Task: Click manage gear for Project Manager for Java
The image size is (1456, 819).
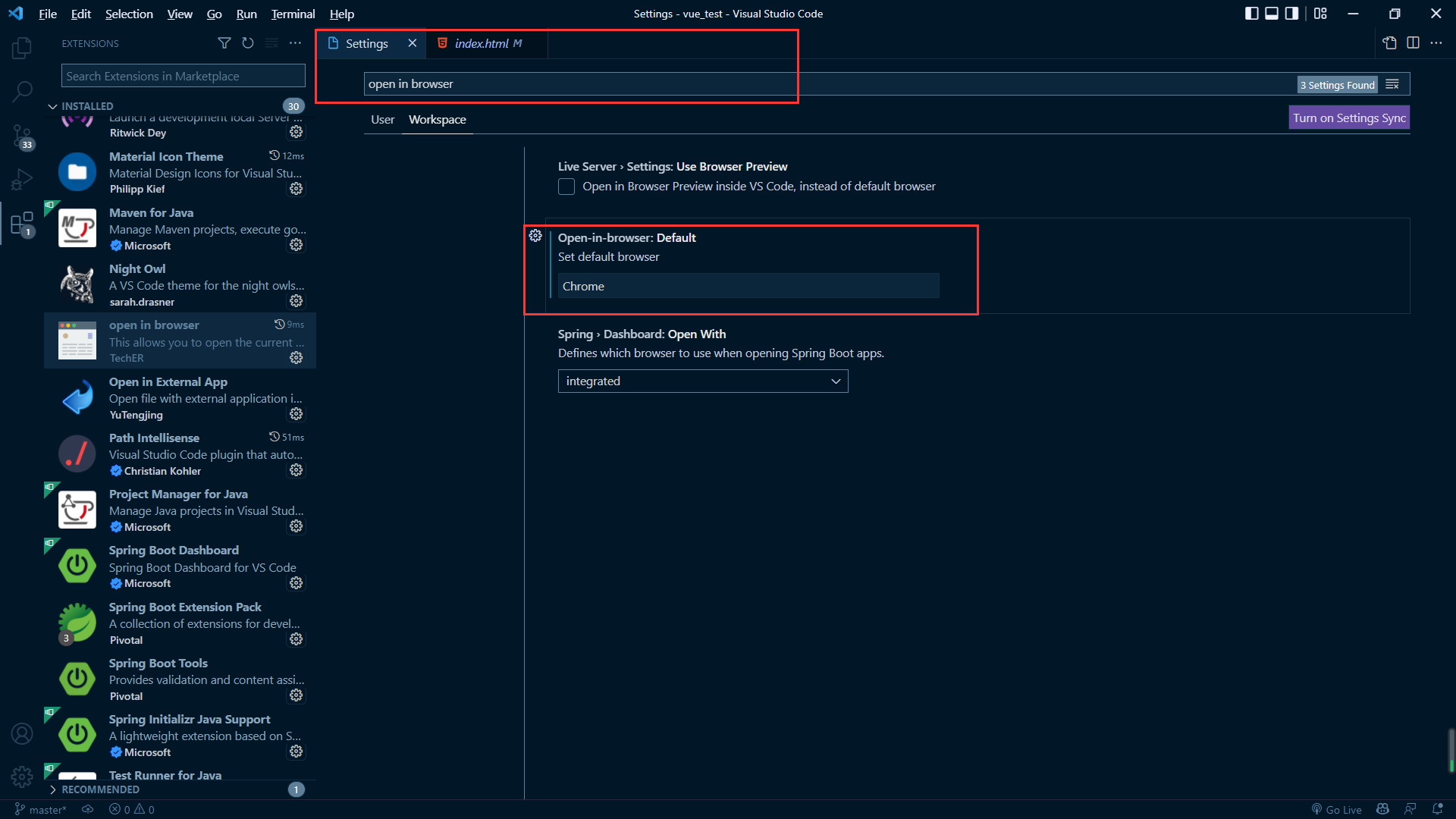Action: pyautogui.click(x=297, y=526)
